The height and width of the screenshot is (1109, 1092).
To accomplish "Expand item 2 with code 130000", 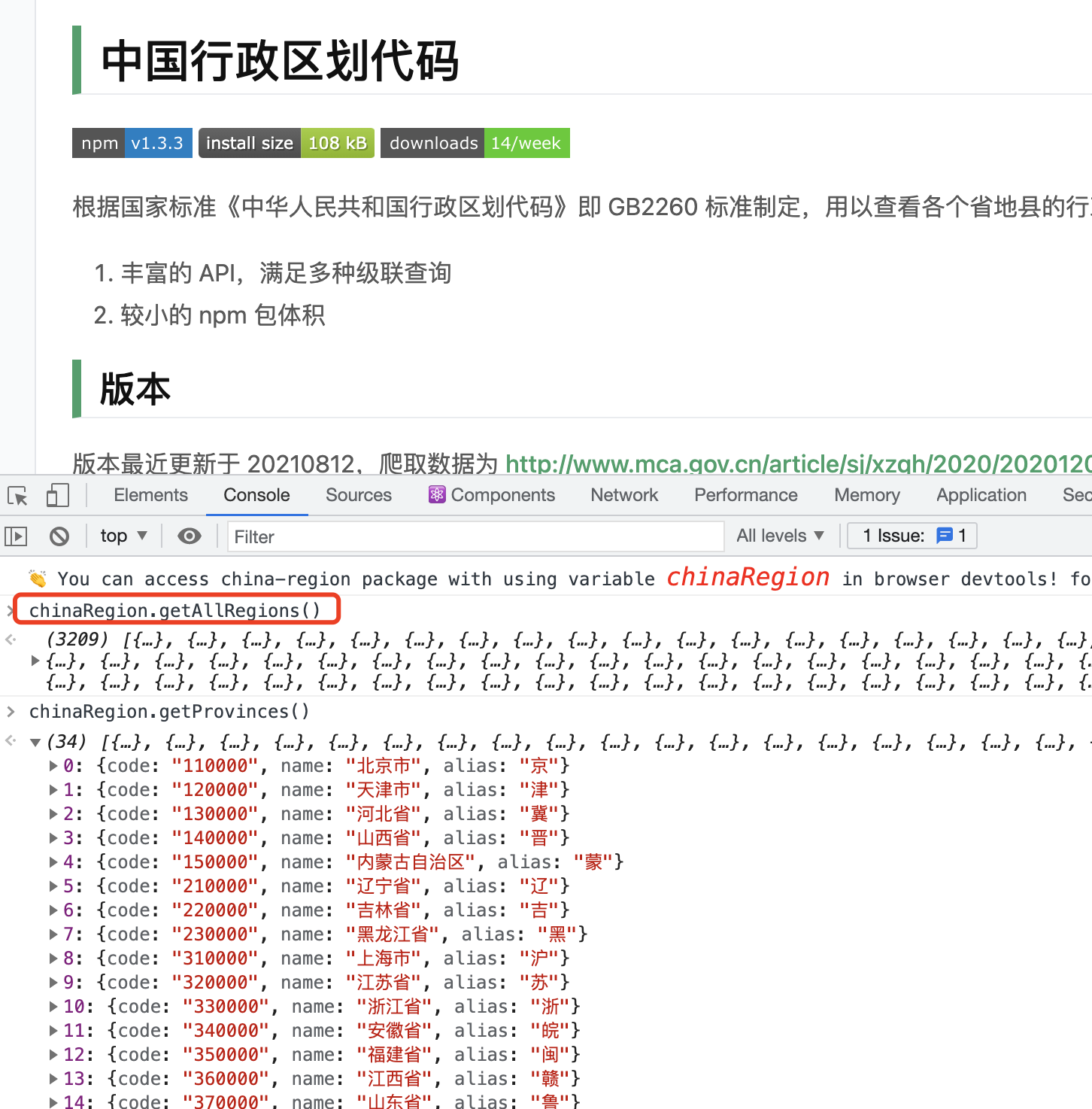I will (x=53, y=814).
